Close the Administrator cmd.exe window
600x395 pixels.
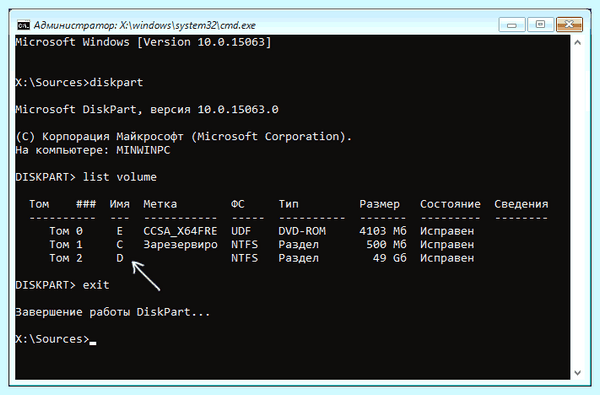[569, 25]
